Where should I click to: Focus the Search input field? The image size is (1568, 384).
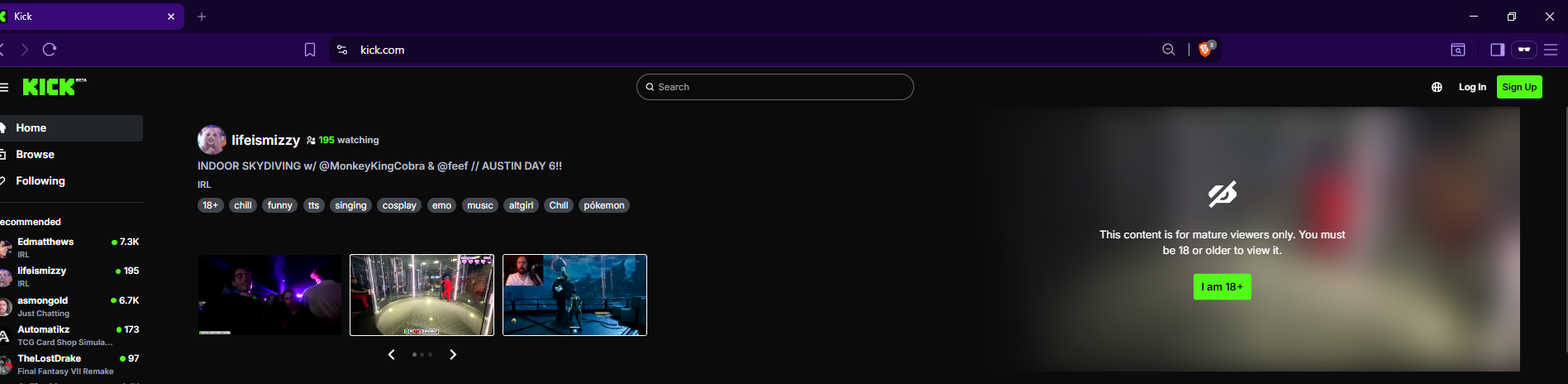(x=775, y=87)
